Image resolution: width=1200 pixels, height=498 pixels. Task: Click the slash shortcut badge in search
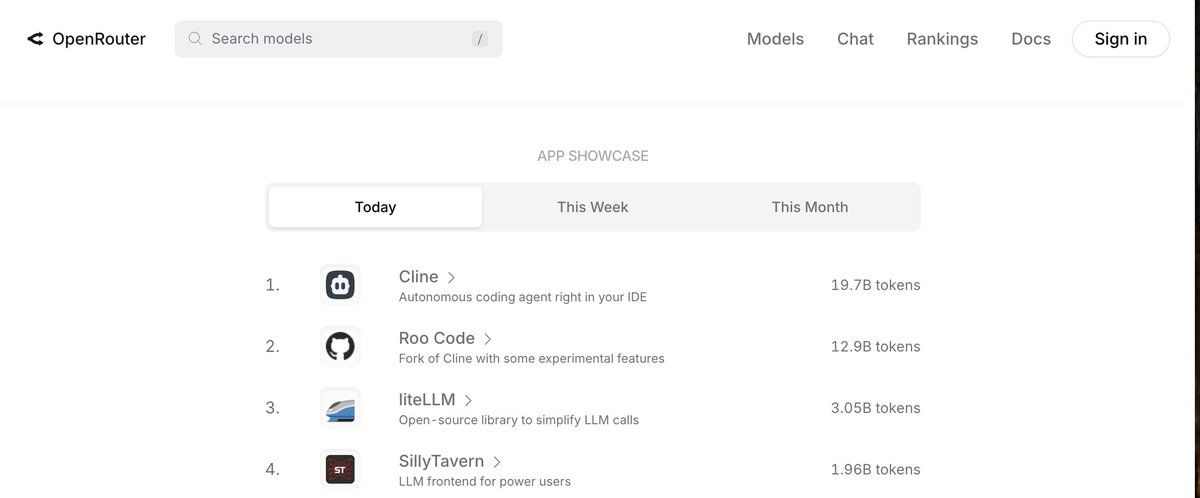tap(480, 39)
